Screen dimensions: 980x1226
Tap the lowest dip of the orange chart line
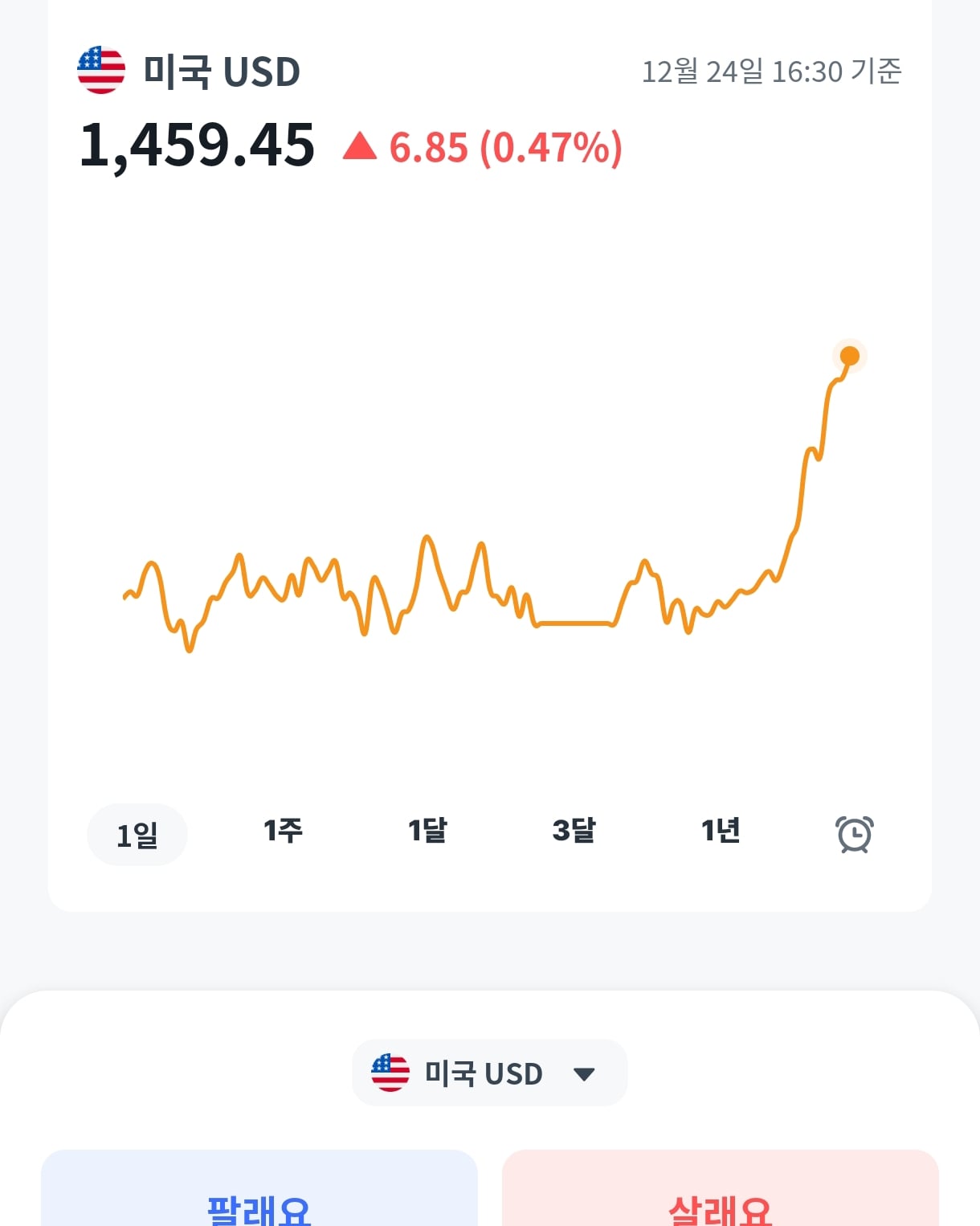[x=190, y=648]
